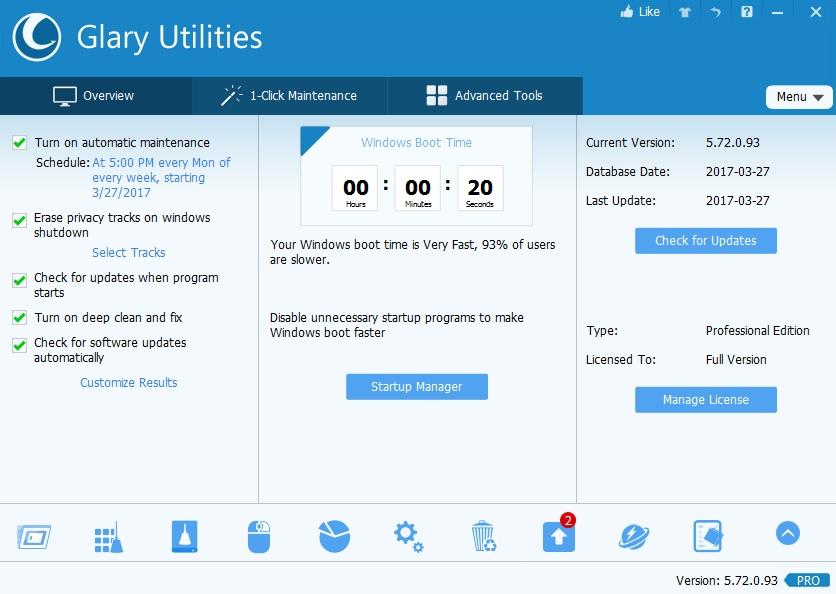The width and height of the screenshot is (836, 594).
Task: Click the Check for Updates button
Action: click(x=705, y=241)
